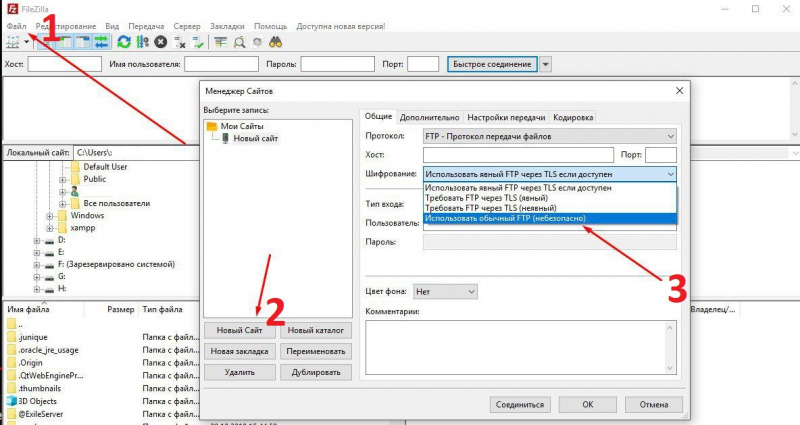Image resolution: width=800 pixels, height=425 pixels.
Task: Click the Отмена button
Action: [654, 405]
